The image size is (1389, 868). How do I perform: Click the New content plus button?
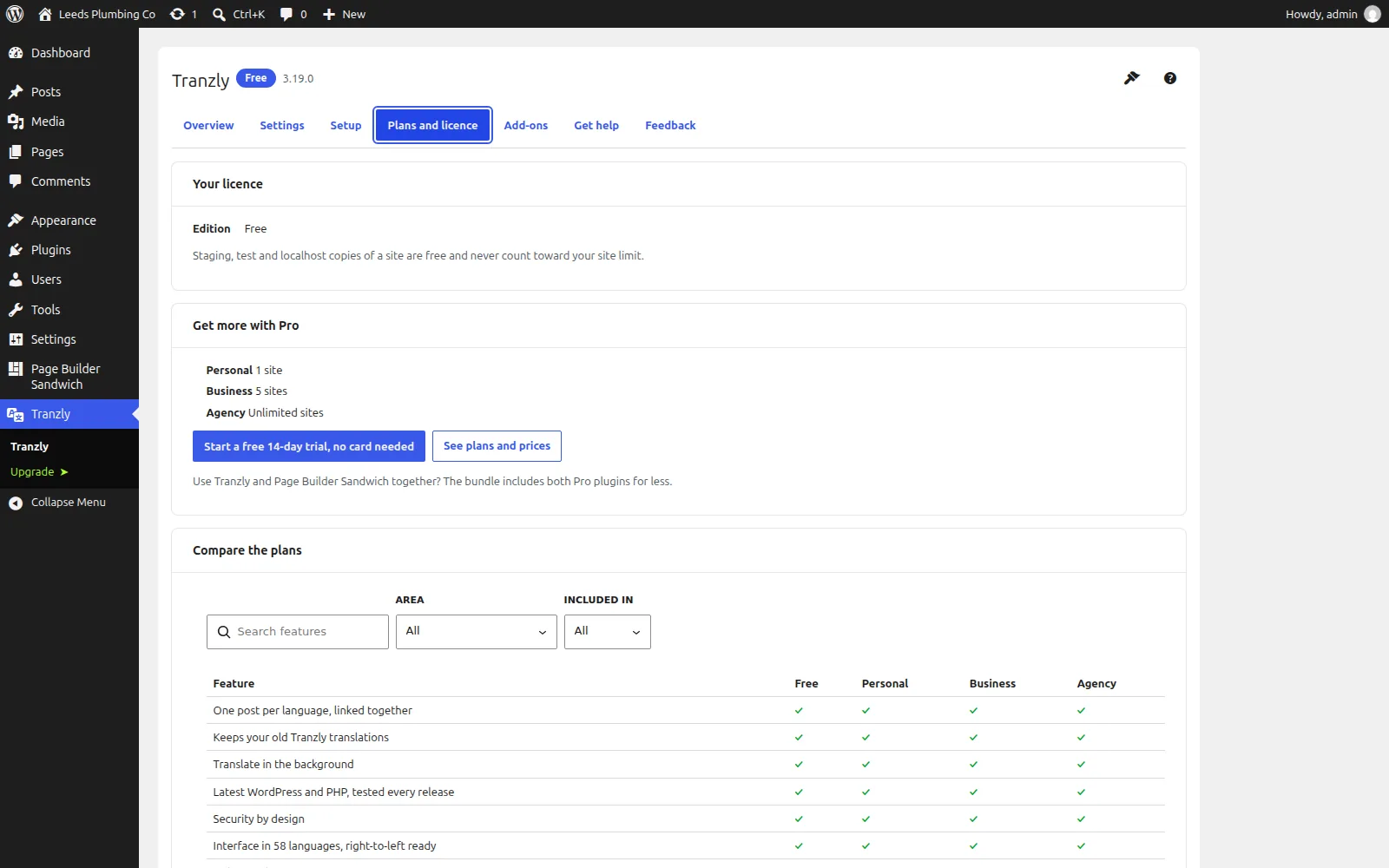(344, 14)
